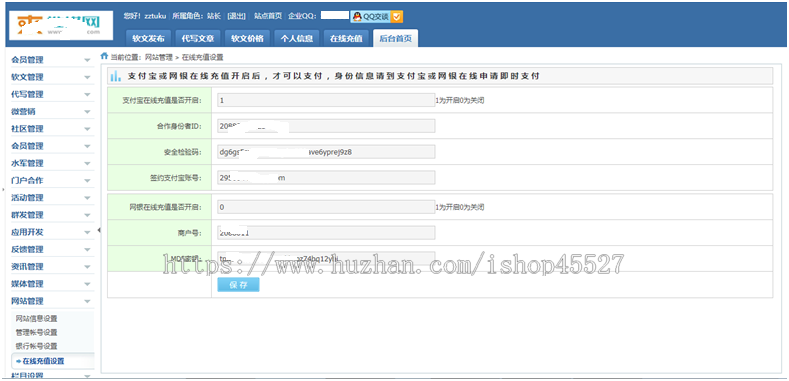Image resolution: width=789 pixels, height=381 pixels.
Task: Click the 合作身份者ID input field
Action: pos(326,126)
